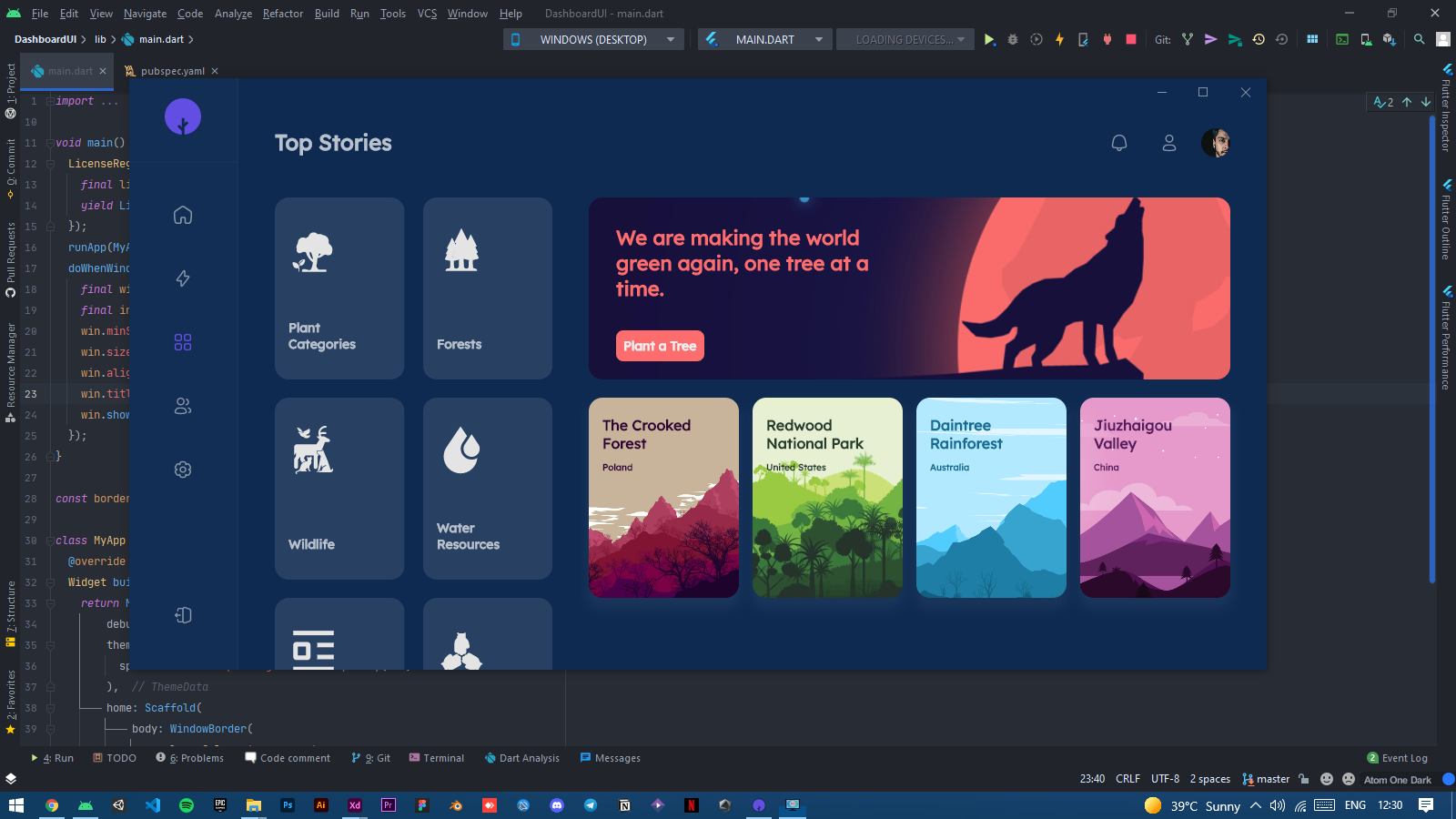Click the purple tree logo in dashboard
Viewport: 1456px width, 819px height.
tap(183, 117)
